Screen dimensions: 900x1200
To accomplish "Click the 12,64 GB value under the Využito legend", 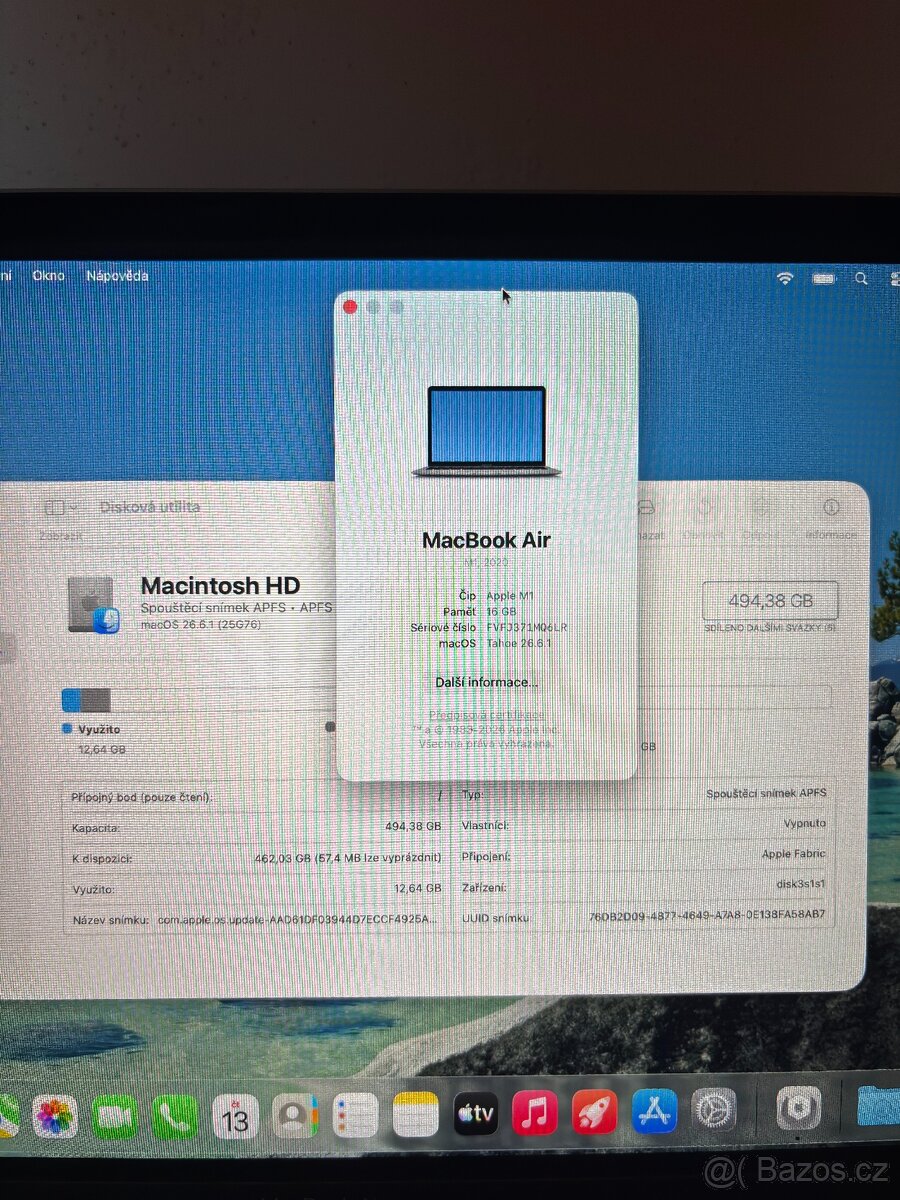I will coord(102,749).
